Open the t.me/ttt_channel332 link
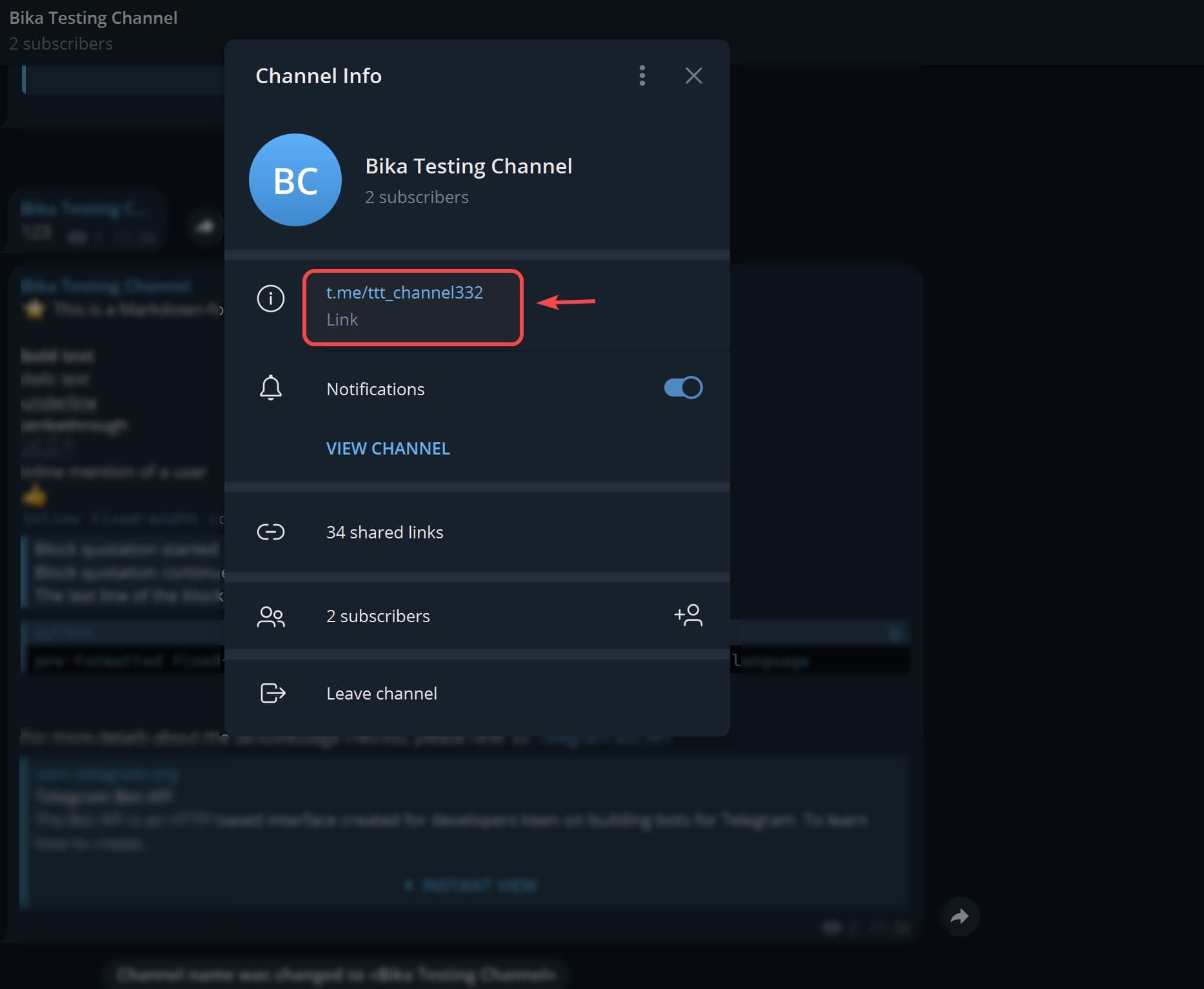Image resolution: width=1204 pixels, height=989 pixels. (404, 292)
